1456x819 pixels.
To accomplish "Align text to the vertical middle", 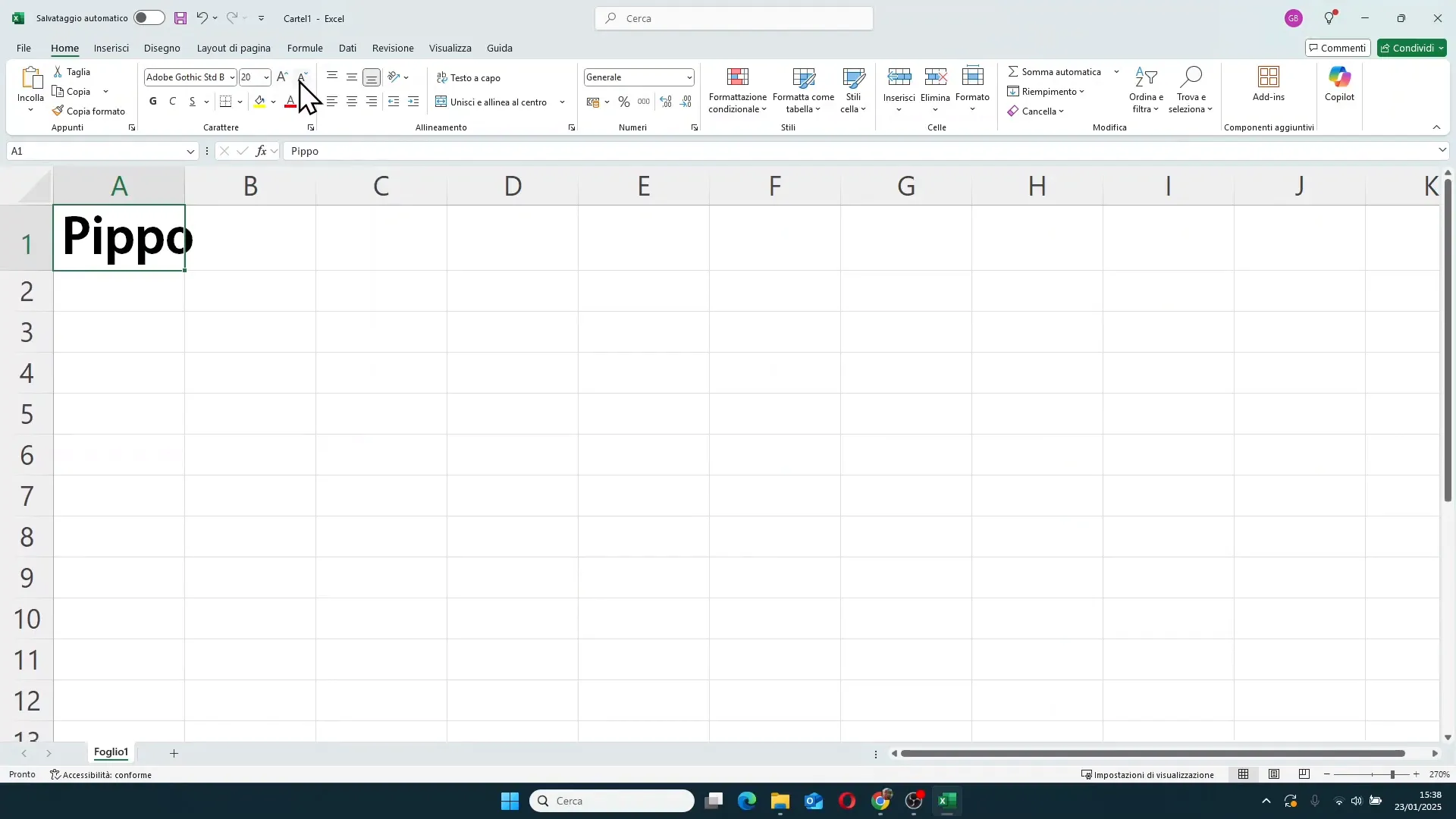I will 352,77.
